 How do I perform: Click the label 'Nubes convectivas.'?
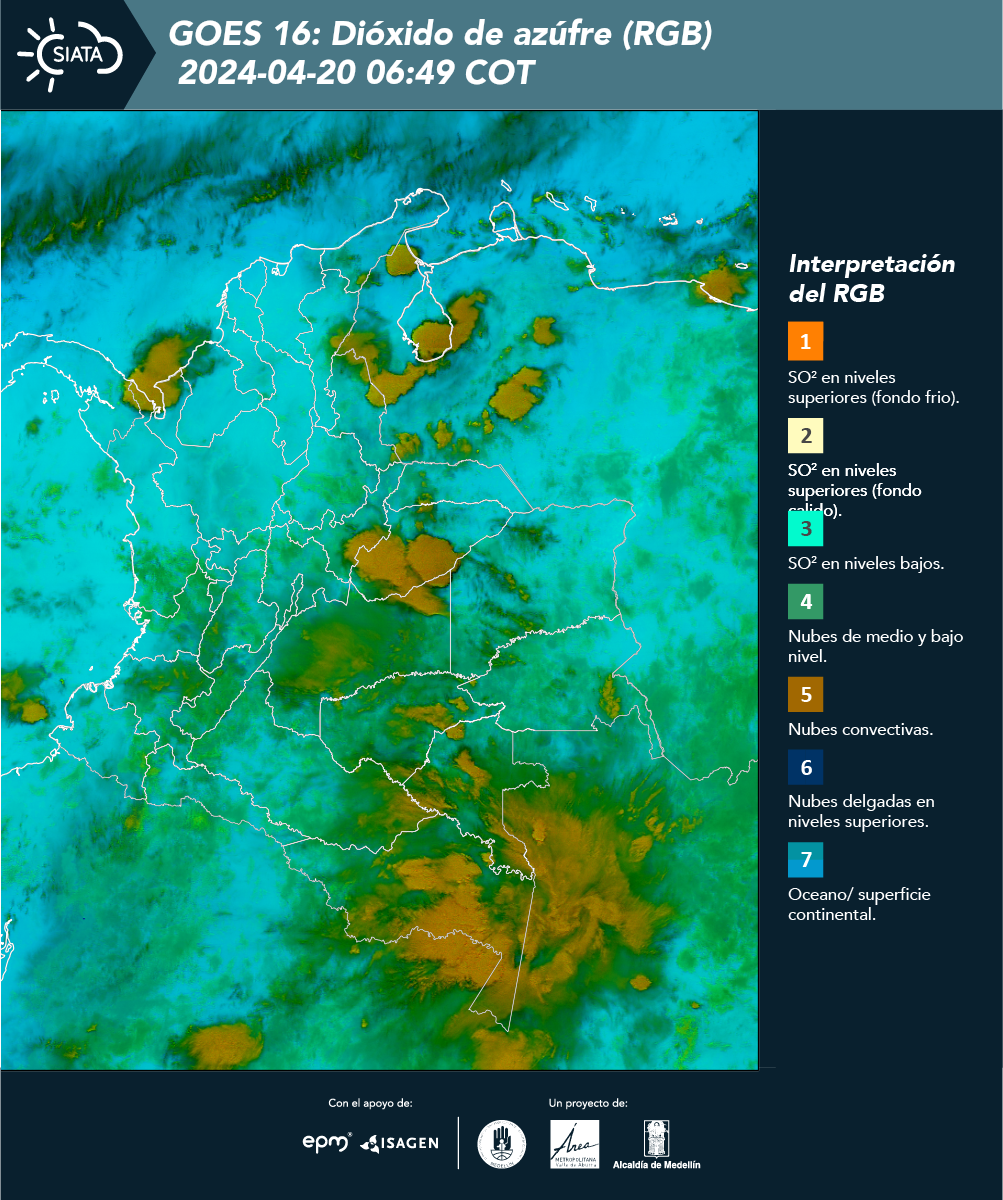coord(861,729)
